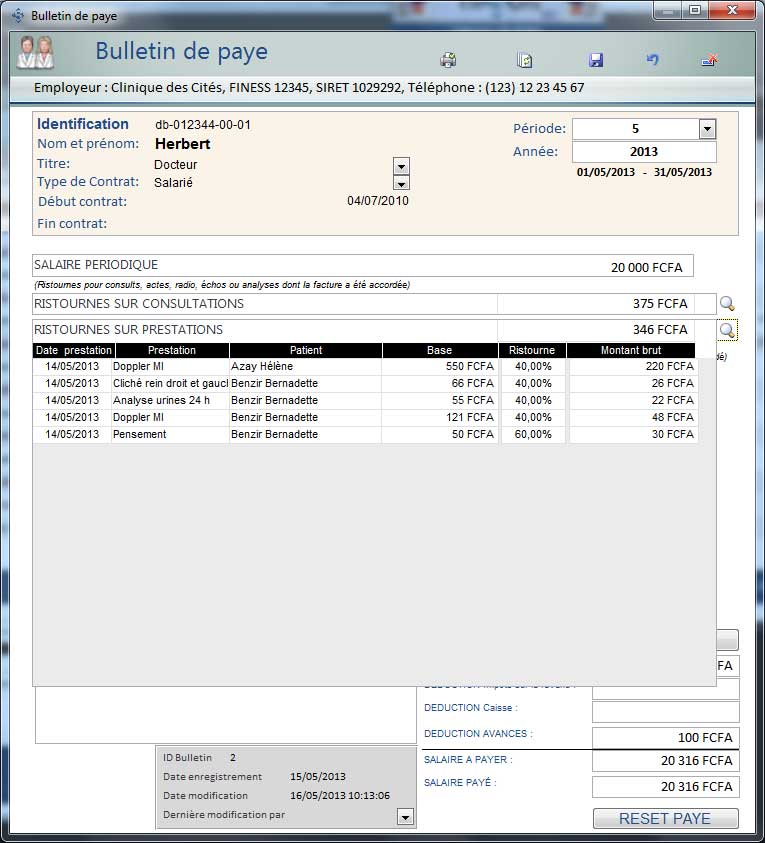Image resolution: width=765 pixels, height=843 pixels.
Task: Click the ristourne value '60,00%'
Action: [x=533, y=434]
